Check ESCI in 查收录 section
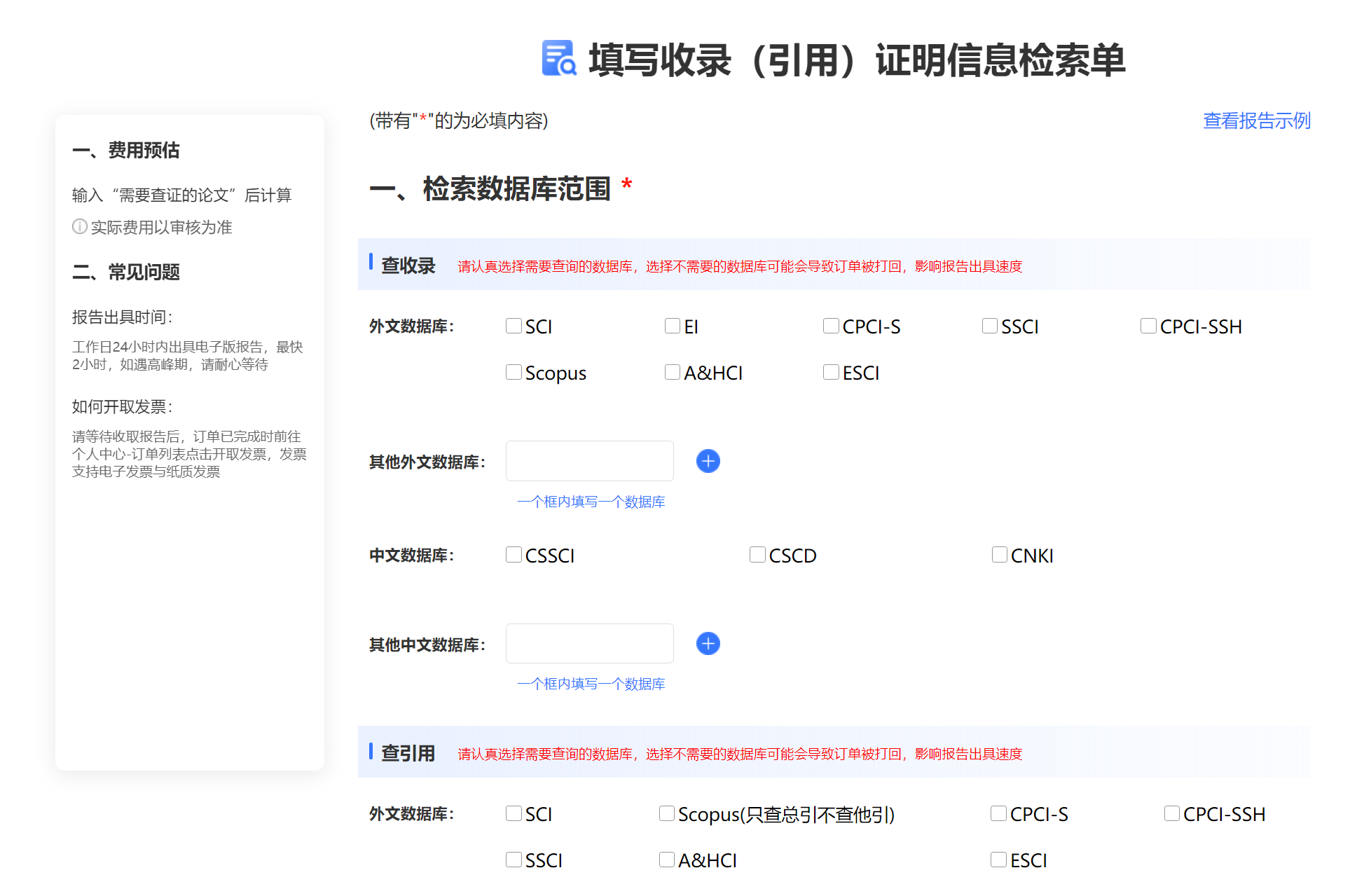This screenshot has height=896, width=1350. 831,372
